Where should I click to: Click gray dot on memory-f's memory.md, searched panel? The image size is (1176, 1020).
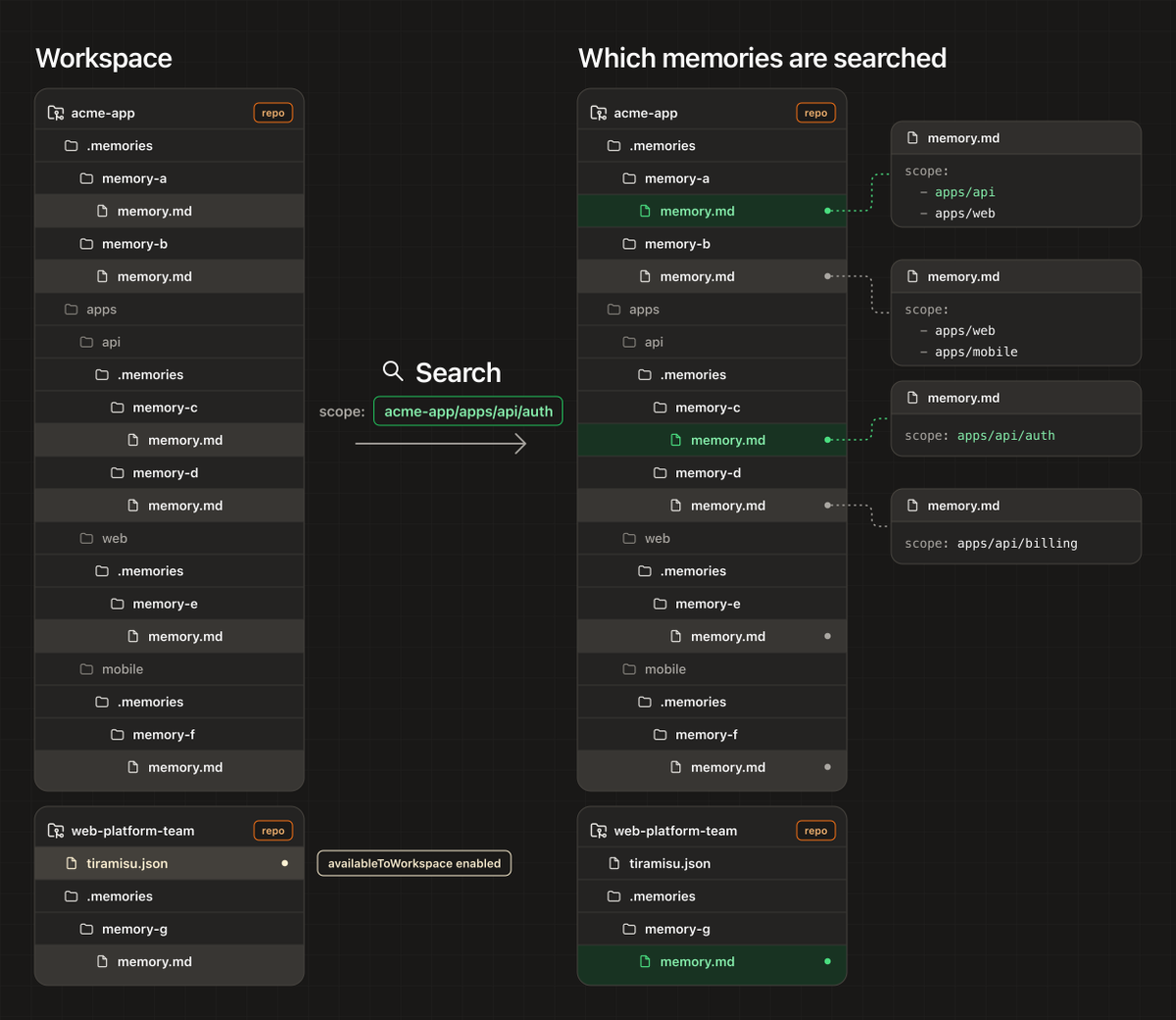point(828,767)
